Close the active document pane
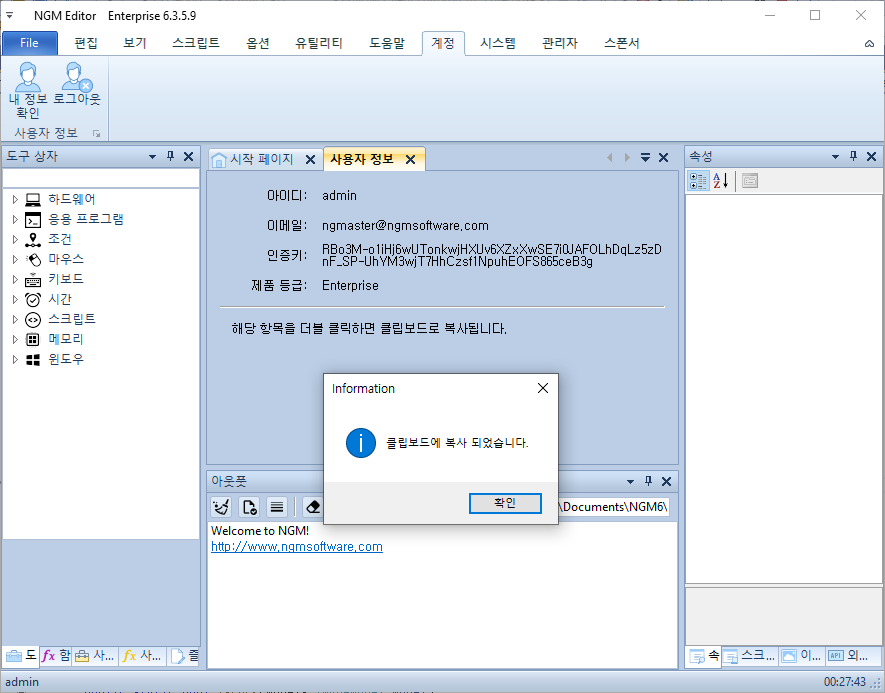Viewport: 885px width, 693px height. tap(664, 157)
